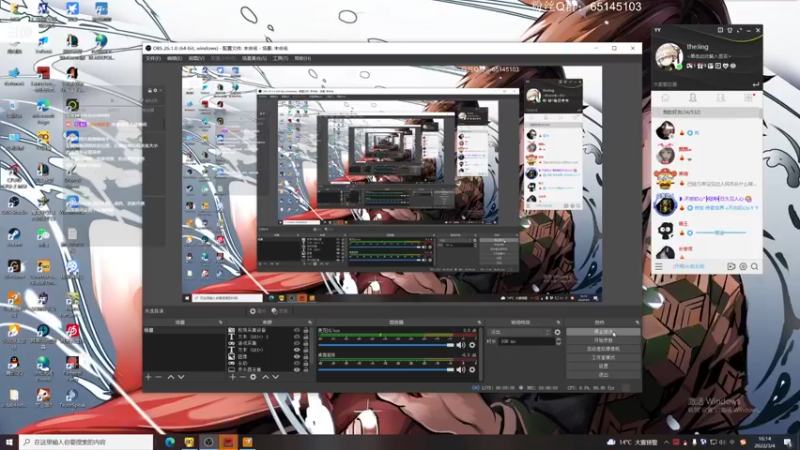Image resolution: width=800 pixels, height=450 pixels.
Task: Open the 场景集合(S) menu in OBS
Action: point(254,59)
